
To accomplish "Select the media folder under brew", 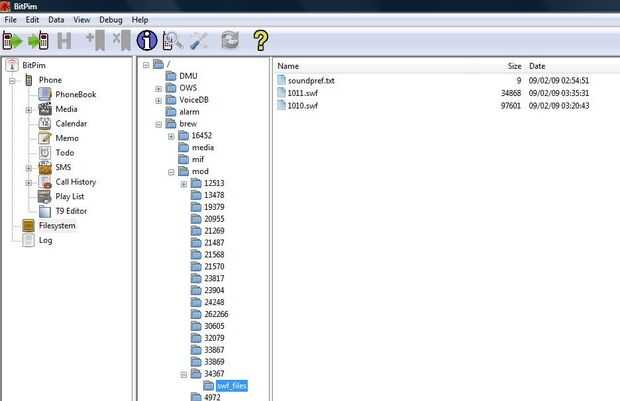I will (x=203, y=147).
